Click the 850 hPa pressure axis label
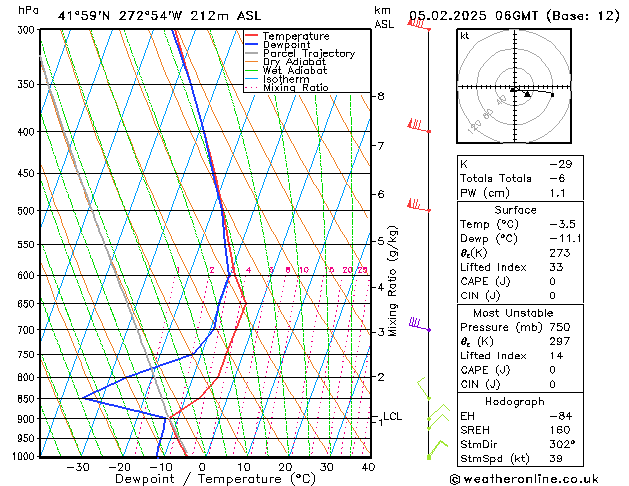This screenshot has height=486, width=629. click(x=28, y=399)
